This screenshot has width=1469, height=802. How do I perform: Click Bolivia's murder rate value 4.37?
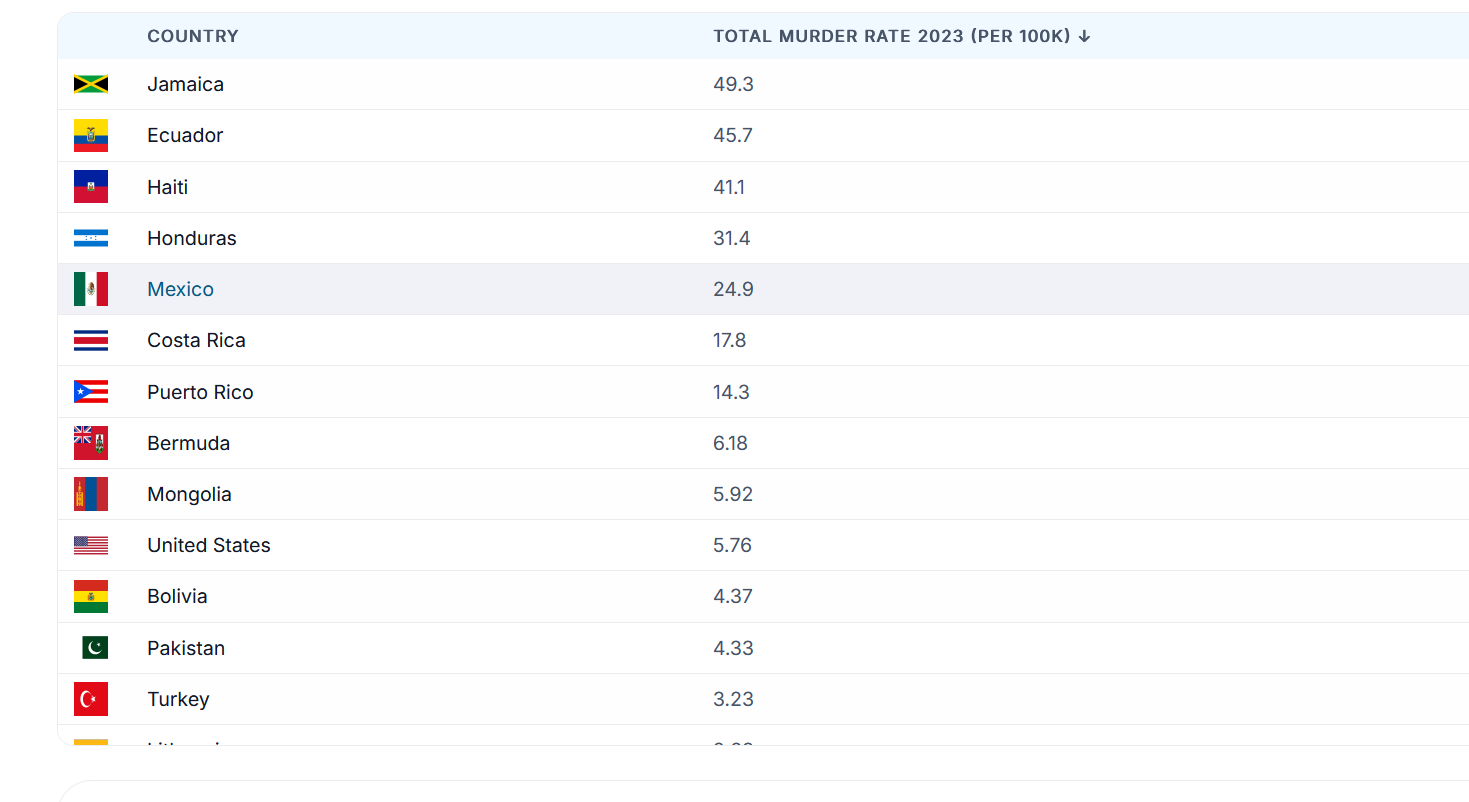733,596
